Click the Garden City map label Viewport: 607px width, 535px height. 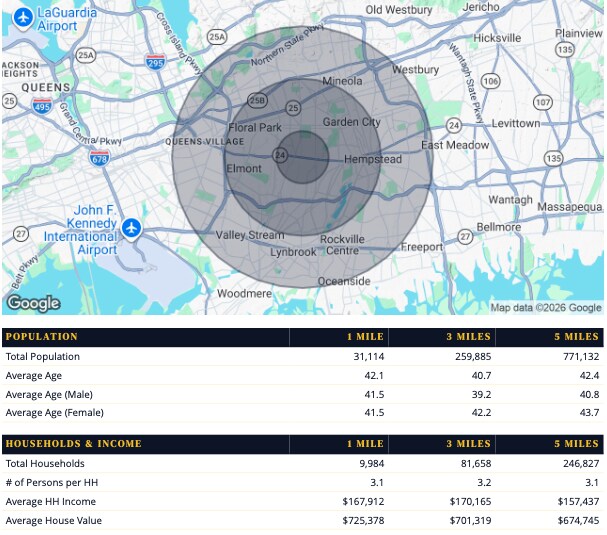pos(352,122)
